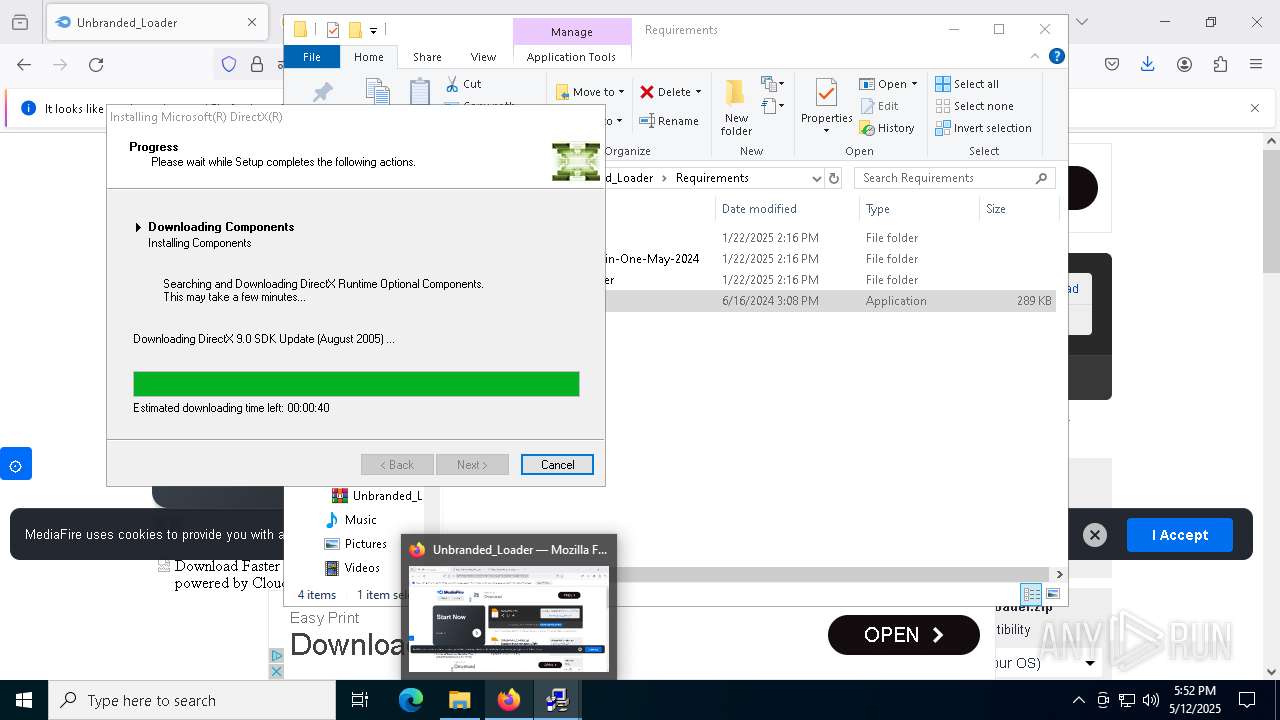
Task: Click Invert selection in ribbon
Action: coord(983,128)
